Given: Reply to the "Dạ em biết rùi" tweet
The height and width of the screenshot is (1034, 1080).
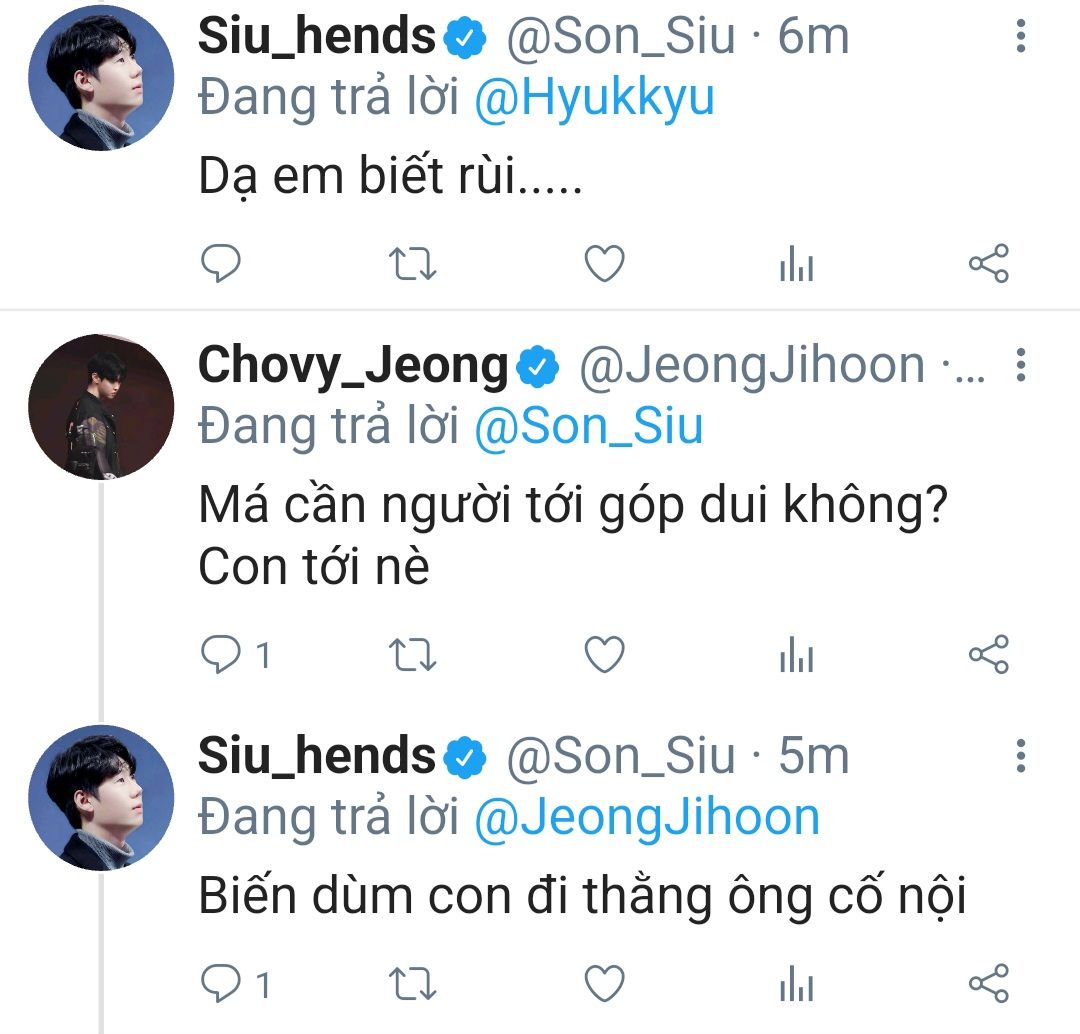Looking at the screenshot, I should 220,264.
